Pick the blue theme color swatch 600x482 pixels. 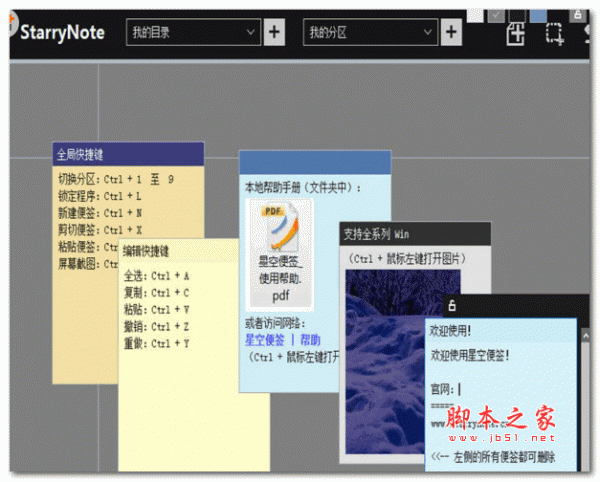point(538,16)
